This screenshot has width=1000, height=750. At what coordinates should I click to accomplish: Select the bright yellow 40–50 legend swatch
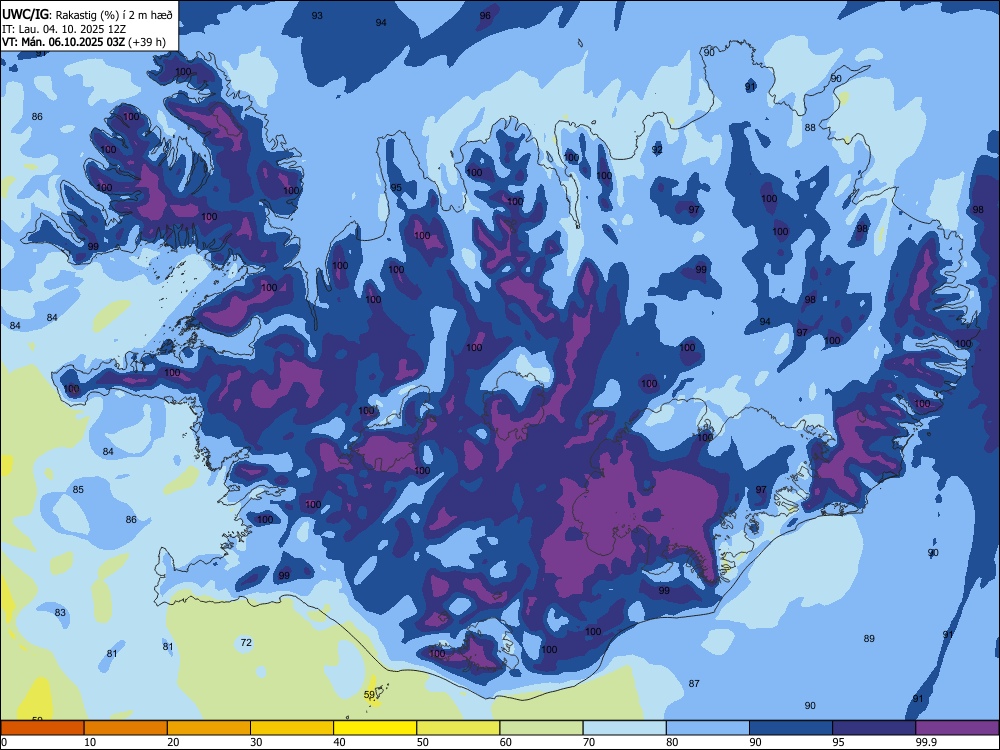375,728
